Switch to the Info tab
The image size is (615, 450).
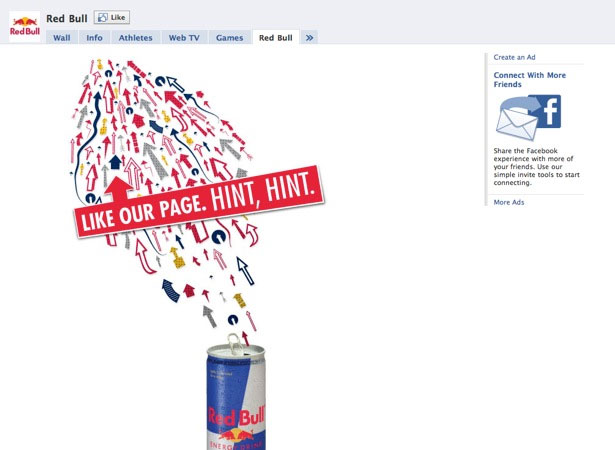(94, 38)
